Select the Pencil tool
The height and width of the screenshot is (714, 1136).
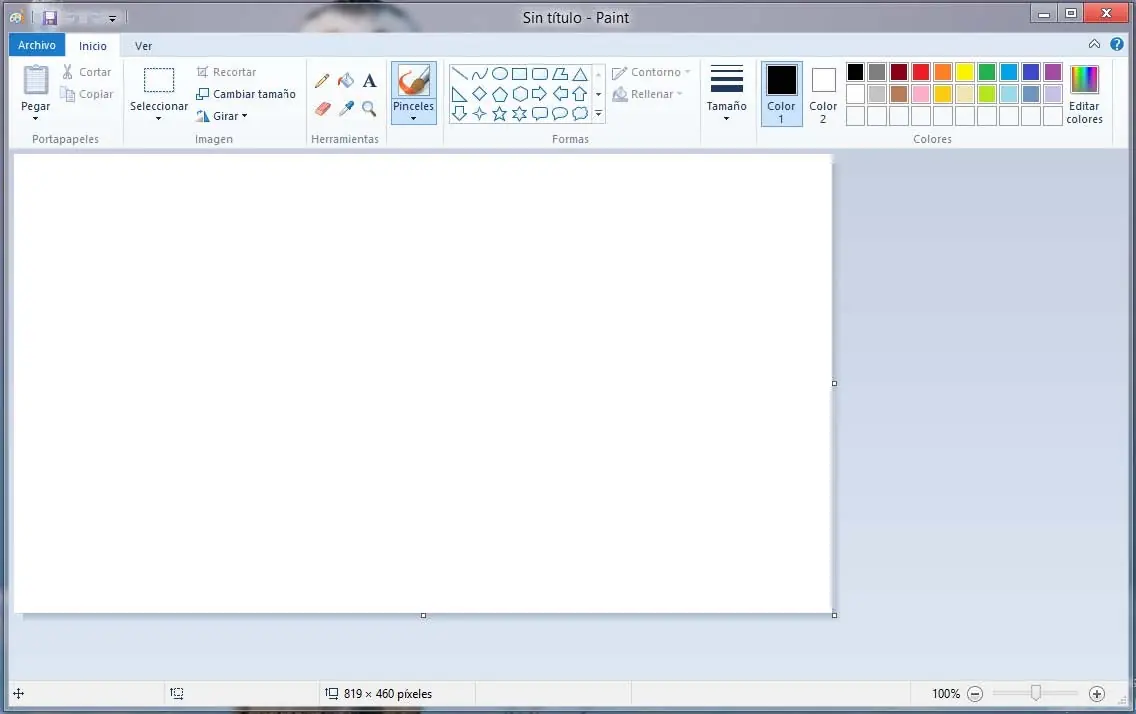tap(322, 80)
